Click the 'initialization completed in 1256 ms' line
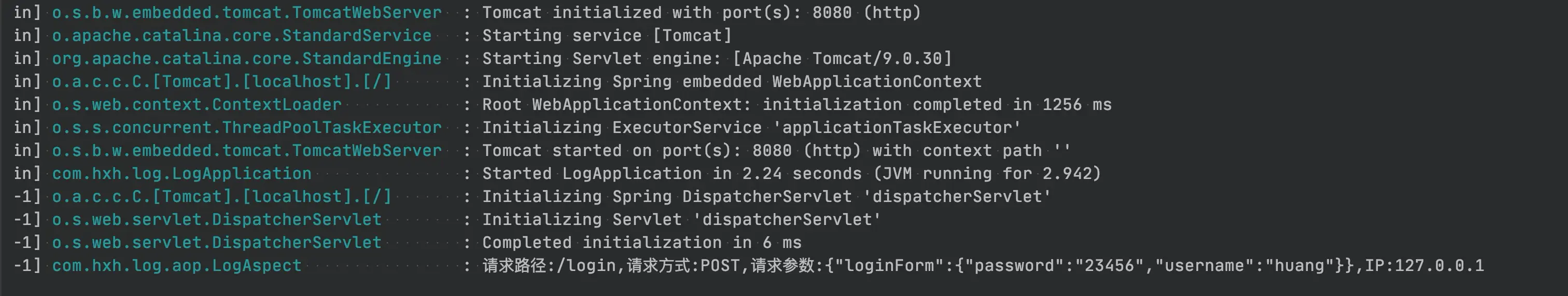This screenshot has width=1568, height=296. click(797, 105)
